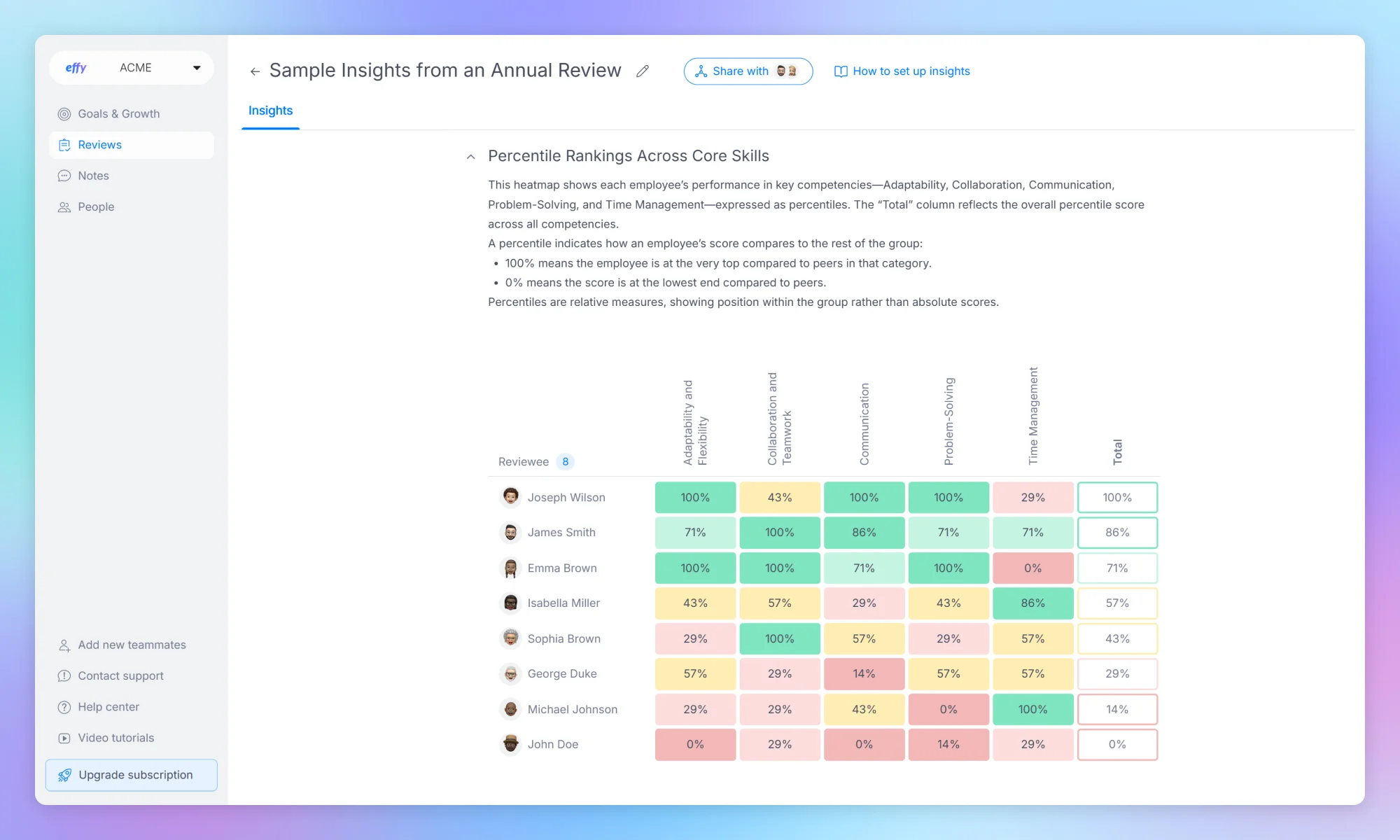The width and height of the screenshot is (1400, 840).
Task: Open the Goals & Growth section
Action: (118, 113)
